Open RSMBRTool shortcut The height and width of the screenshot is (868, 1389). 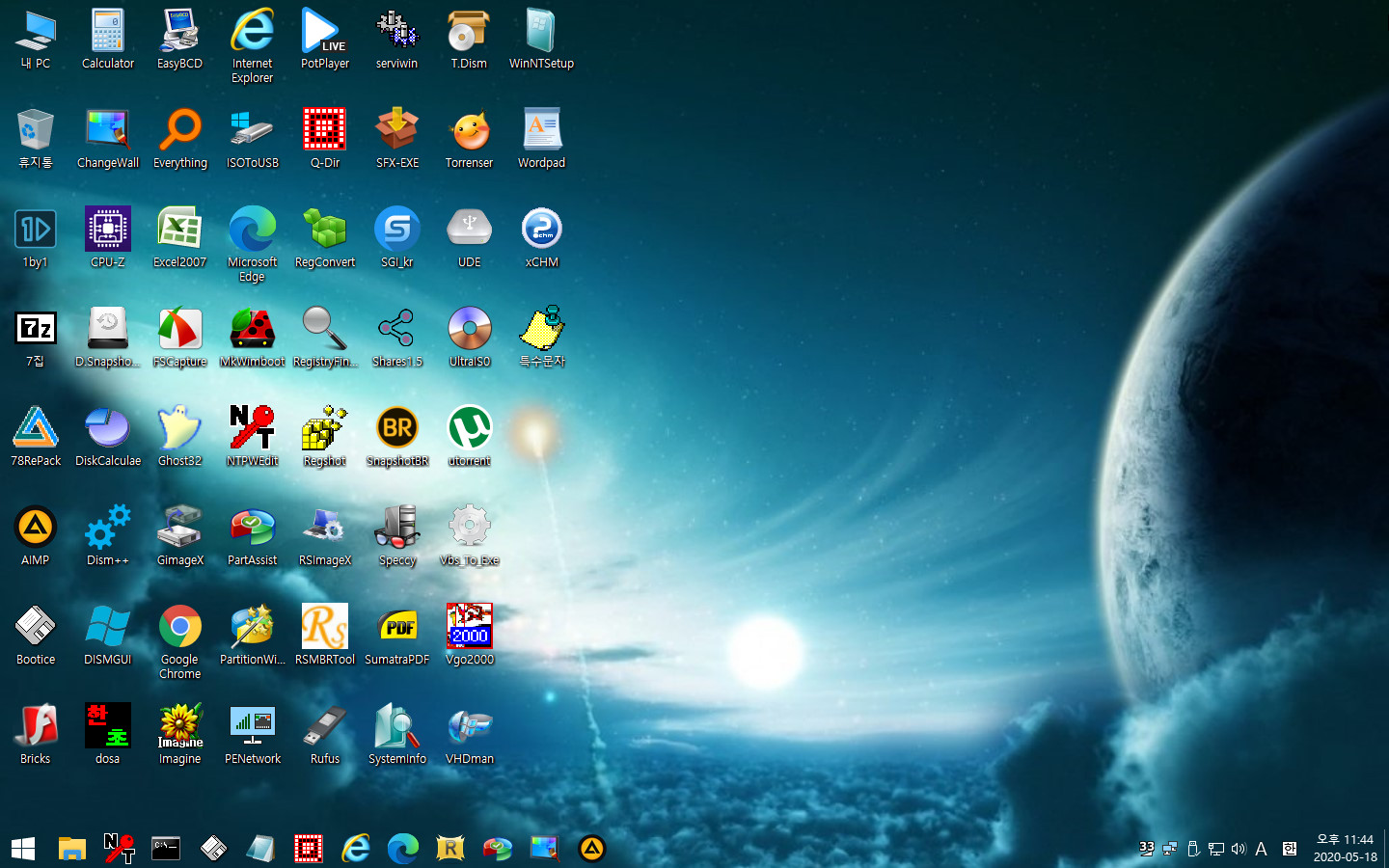click(325, 636)
